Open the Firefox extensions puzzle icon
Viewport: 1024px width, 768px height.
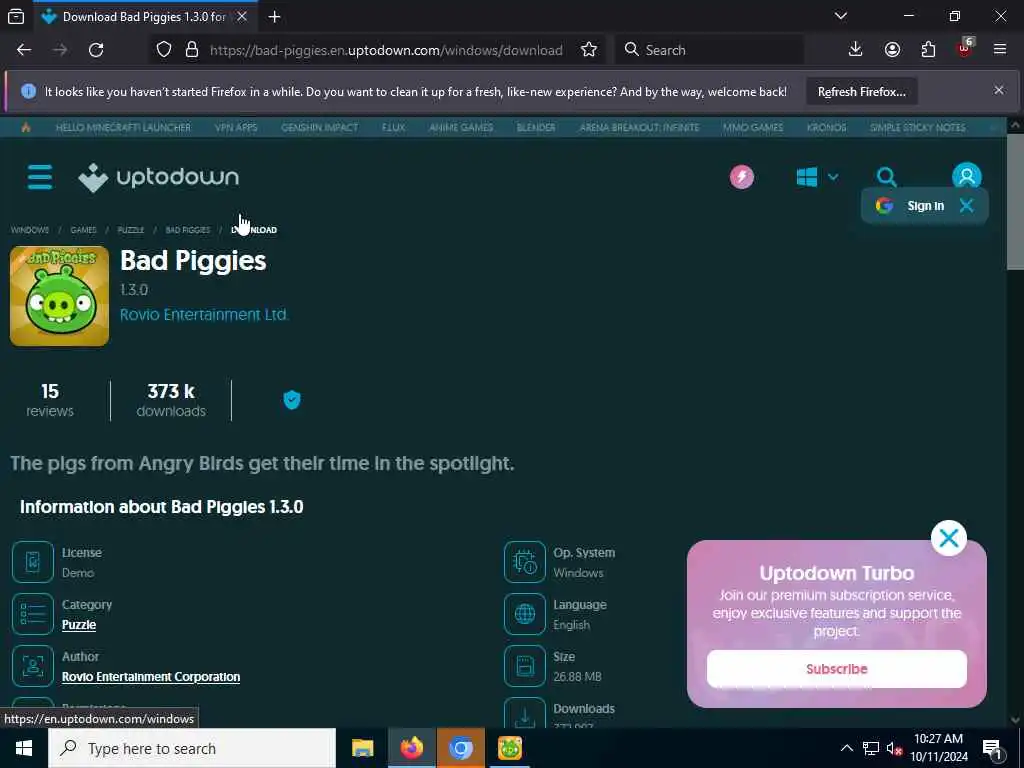[928, 50]
